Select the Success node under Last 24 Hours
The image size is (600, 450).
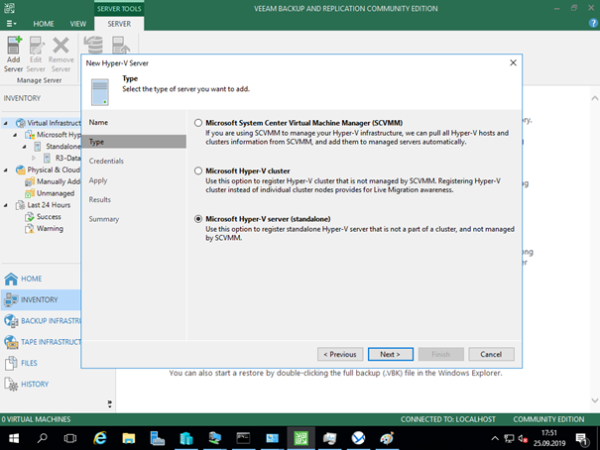tap(49, 216)
